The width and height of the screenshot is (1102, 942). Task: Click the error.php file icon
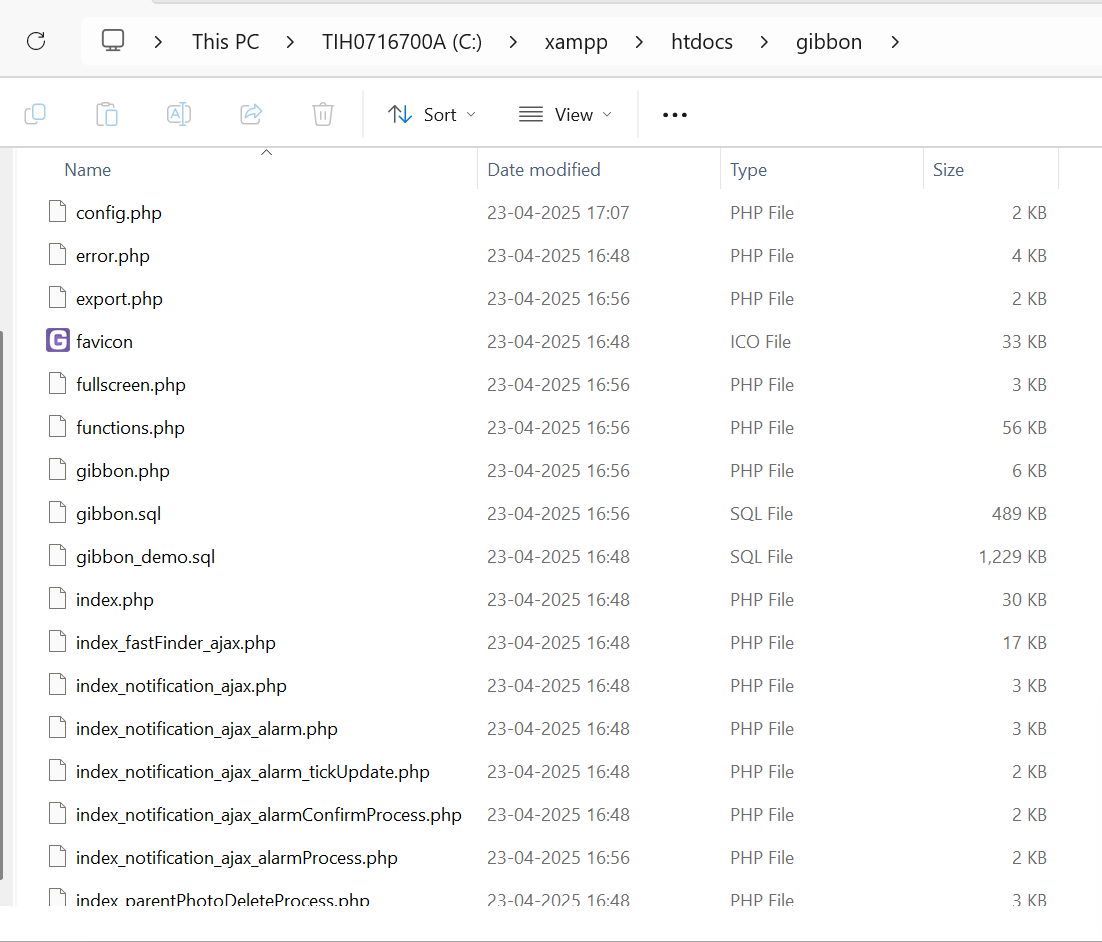point(58,254)
